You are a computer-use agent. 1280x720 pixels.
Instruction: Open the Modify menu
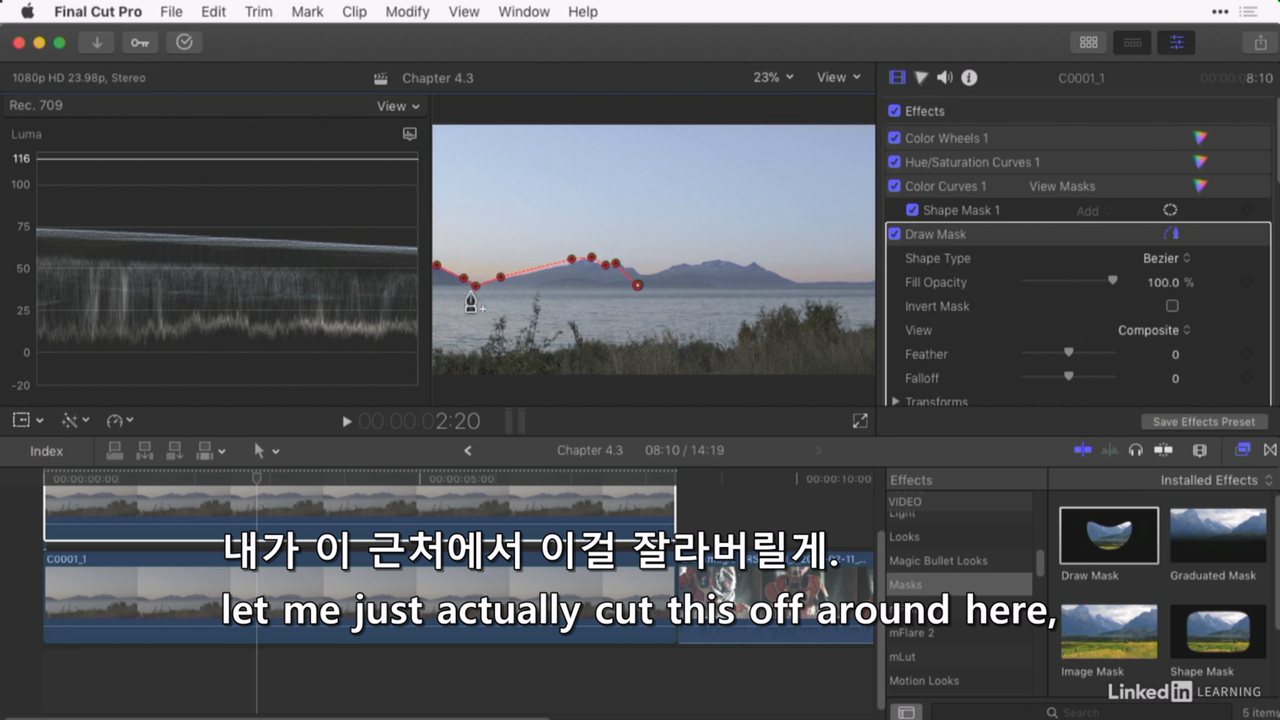pyautogui.click(x=407, y=12)
